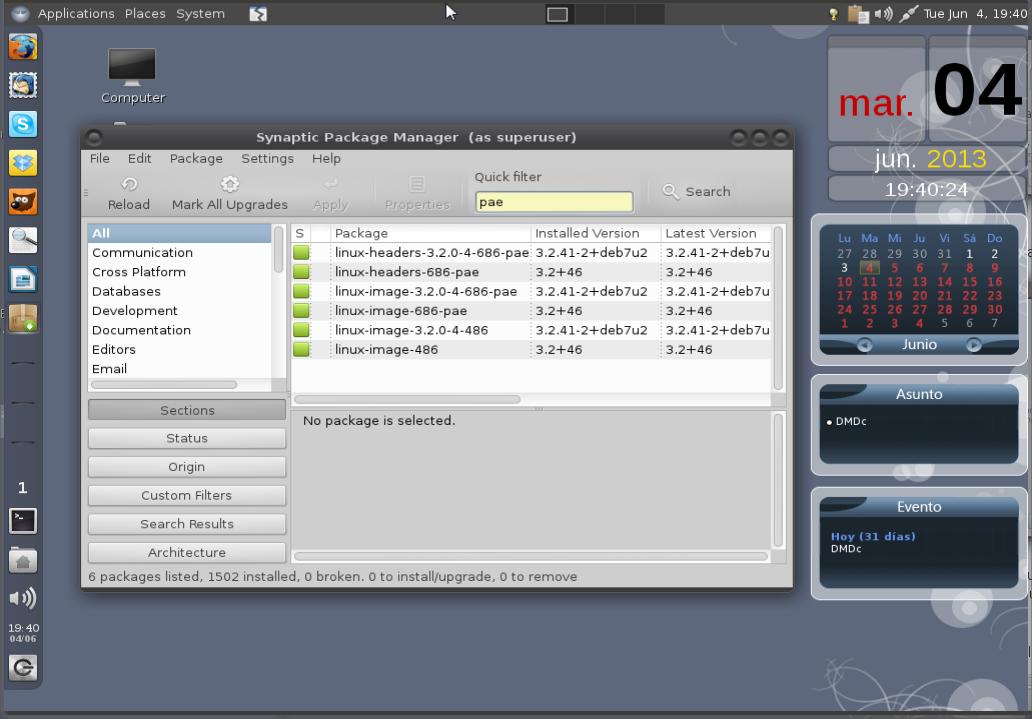Open the Settings menu
The image size is (1032, 719).
(267, 158)
